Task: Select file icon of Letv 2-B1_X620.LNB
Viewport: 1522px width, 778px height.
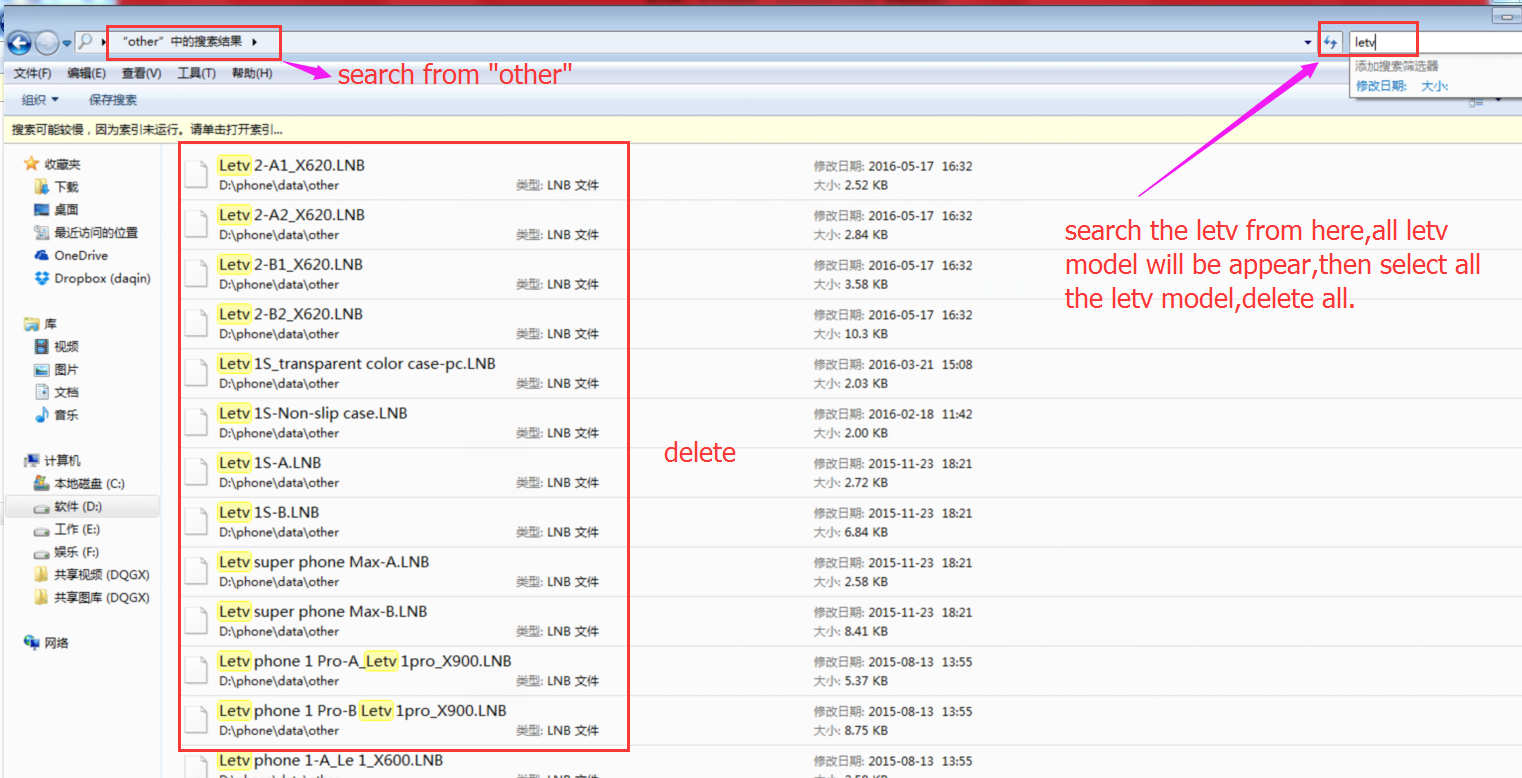Action: tap(197, 274)
